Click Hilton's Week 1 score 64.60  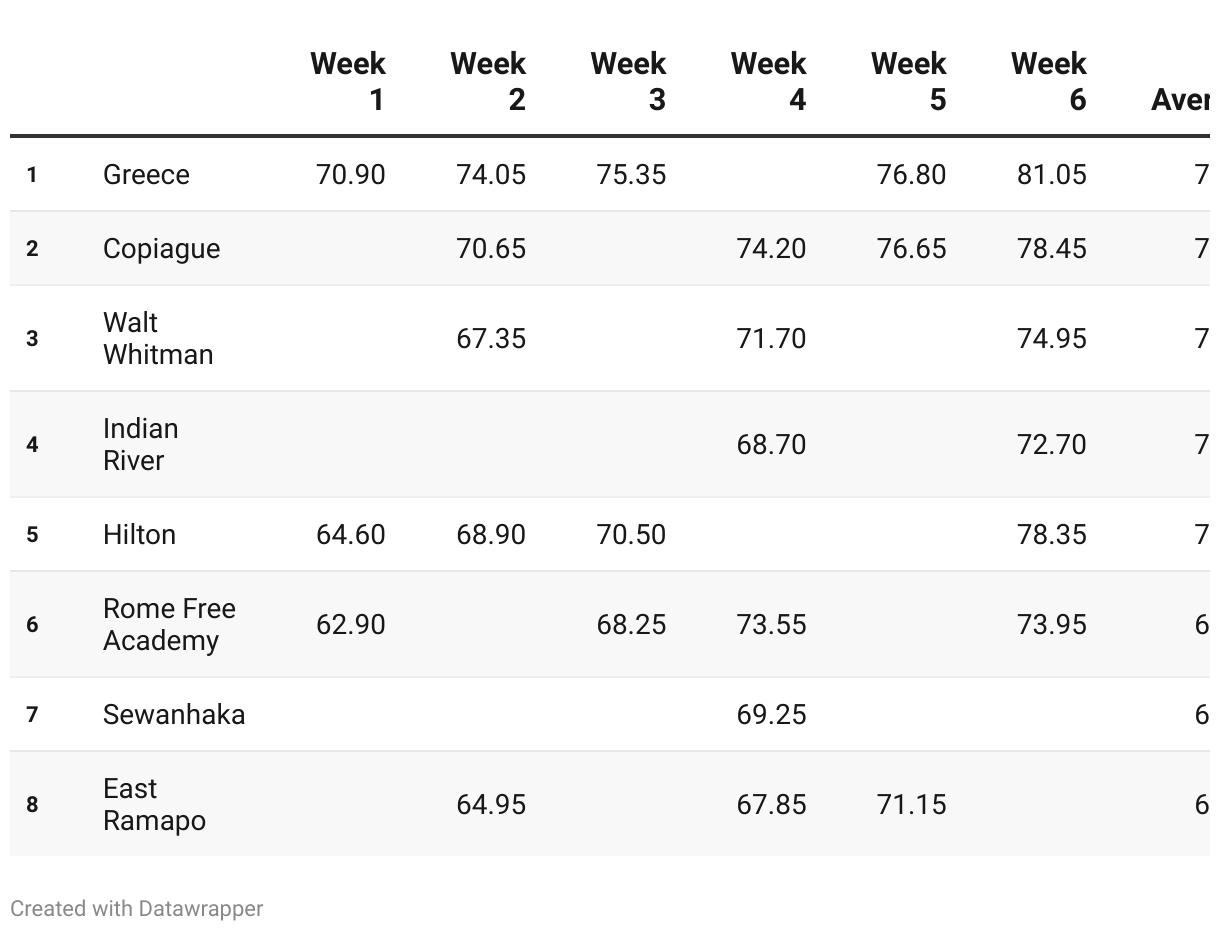tap(350, 534)
